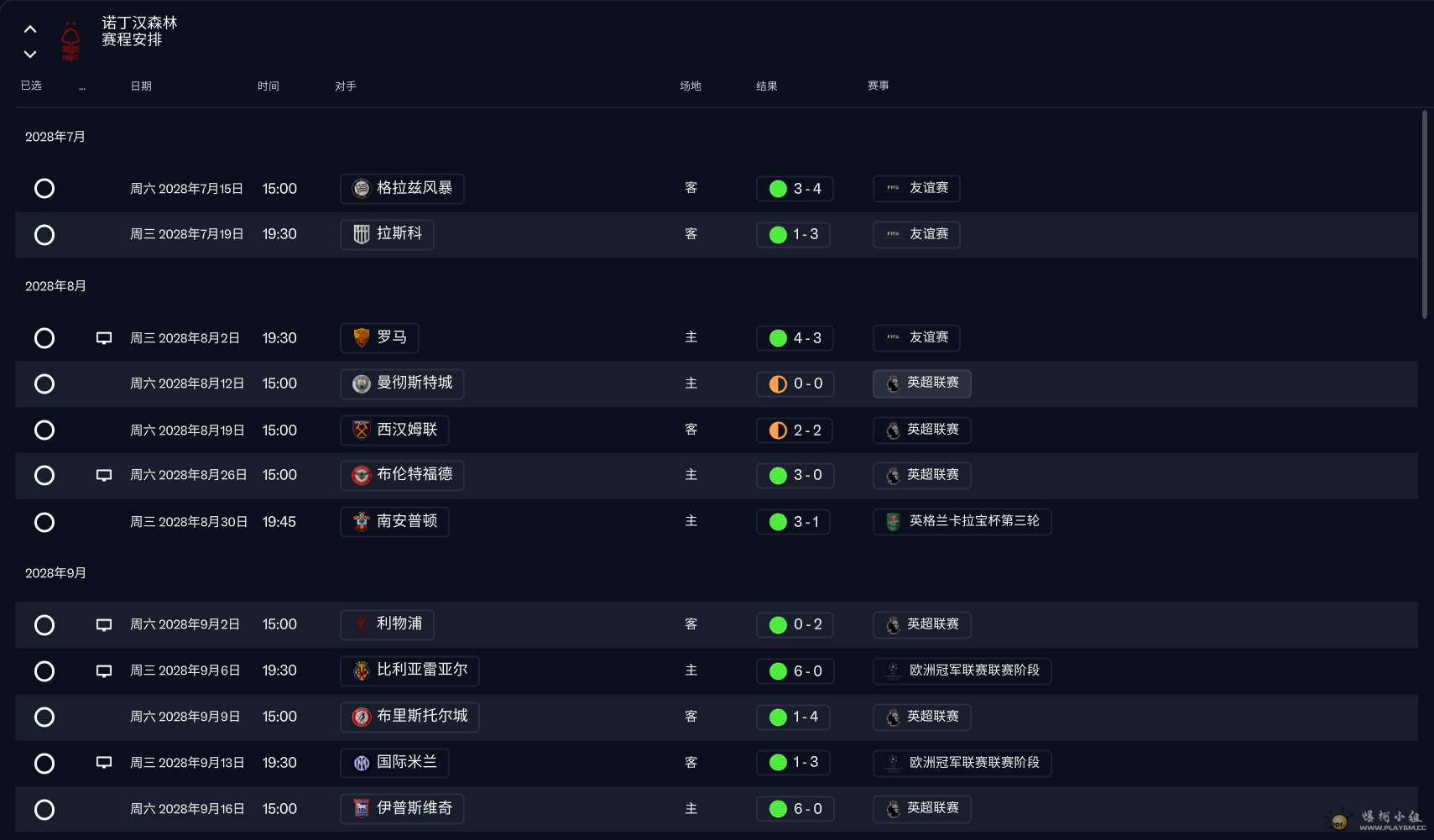
Task: Go to previous screen with up chevron
Action: [x=30, y=29]
